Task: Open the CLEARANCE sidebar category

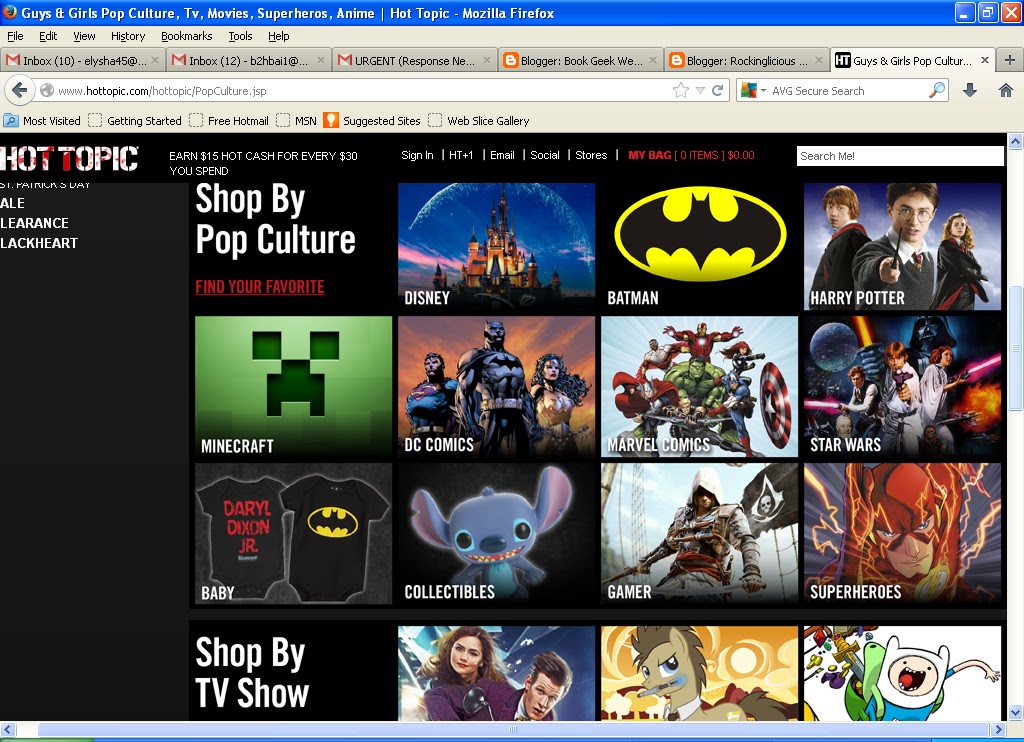Action: pyautogui.click(x=35, y=223)
